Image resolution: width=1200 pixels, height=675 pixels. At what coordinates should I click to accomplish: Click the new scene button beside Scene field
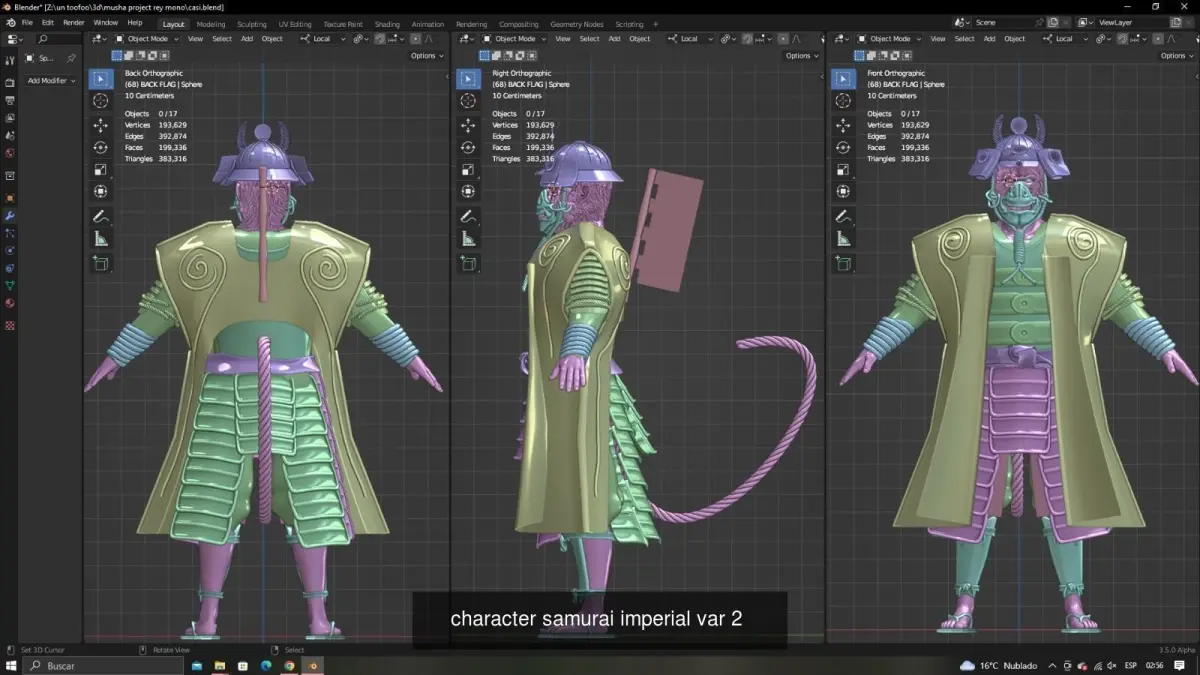(x=1053, y=22)
